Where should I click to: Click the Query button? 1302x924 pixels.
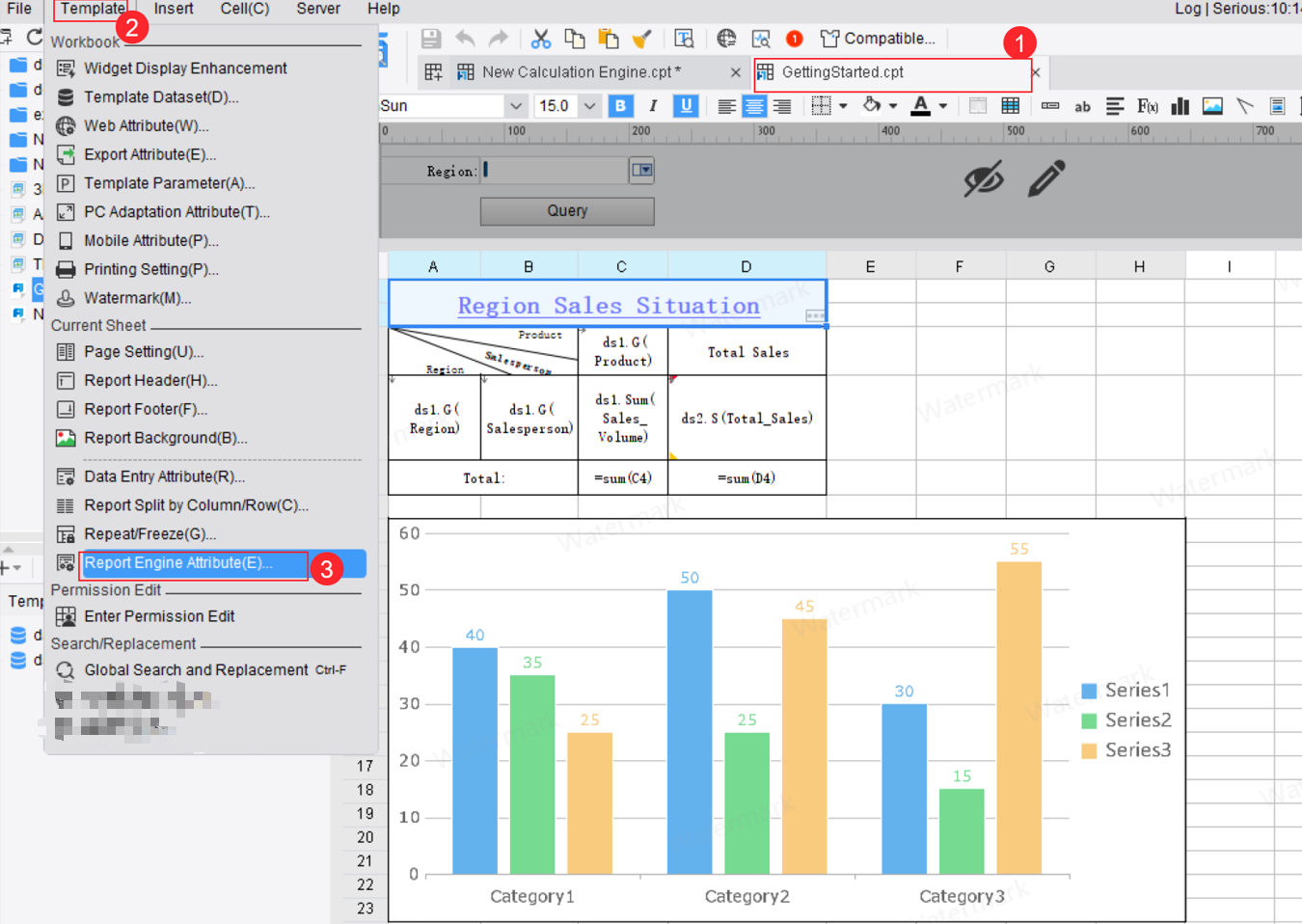(x=567, y=211)
